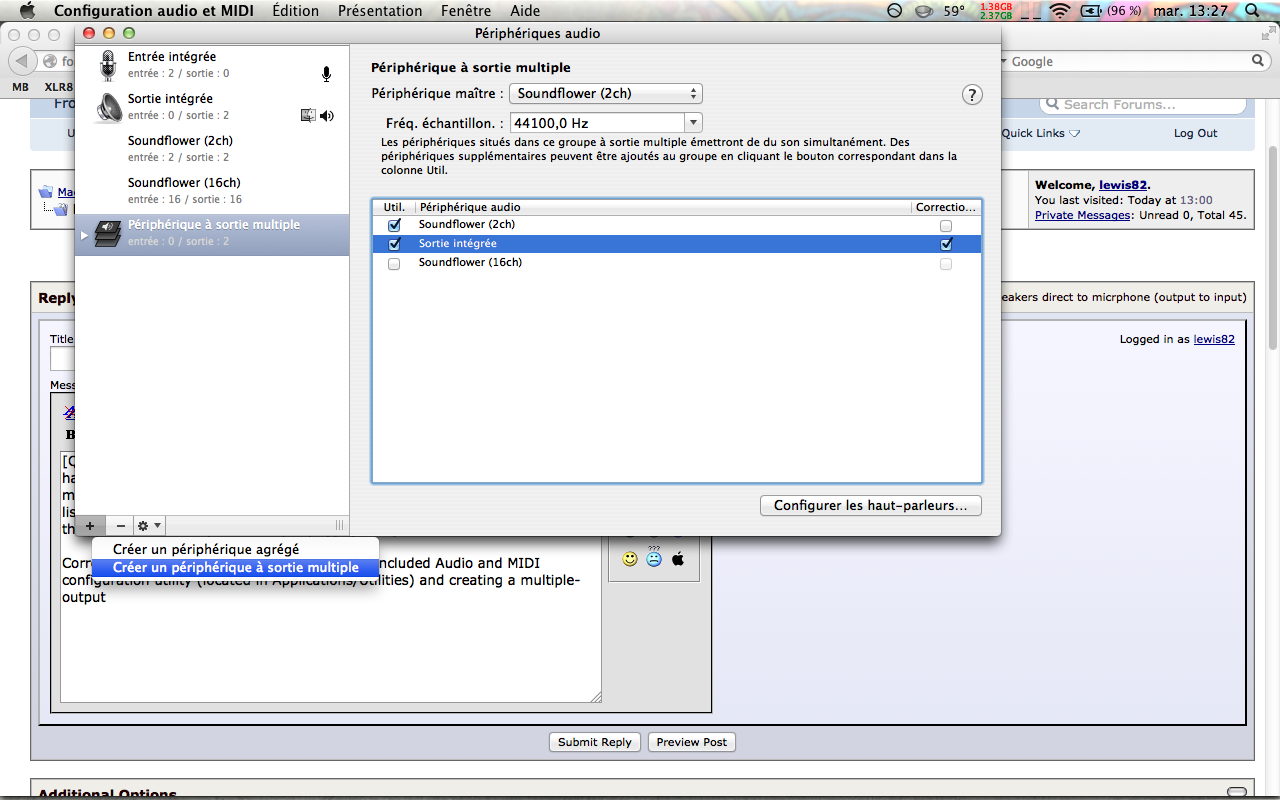Click the sound output speaker badge on Sortie intégrée row

(327, 116)
